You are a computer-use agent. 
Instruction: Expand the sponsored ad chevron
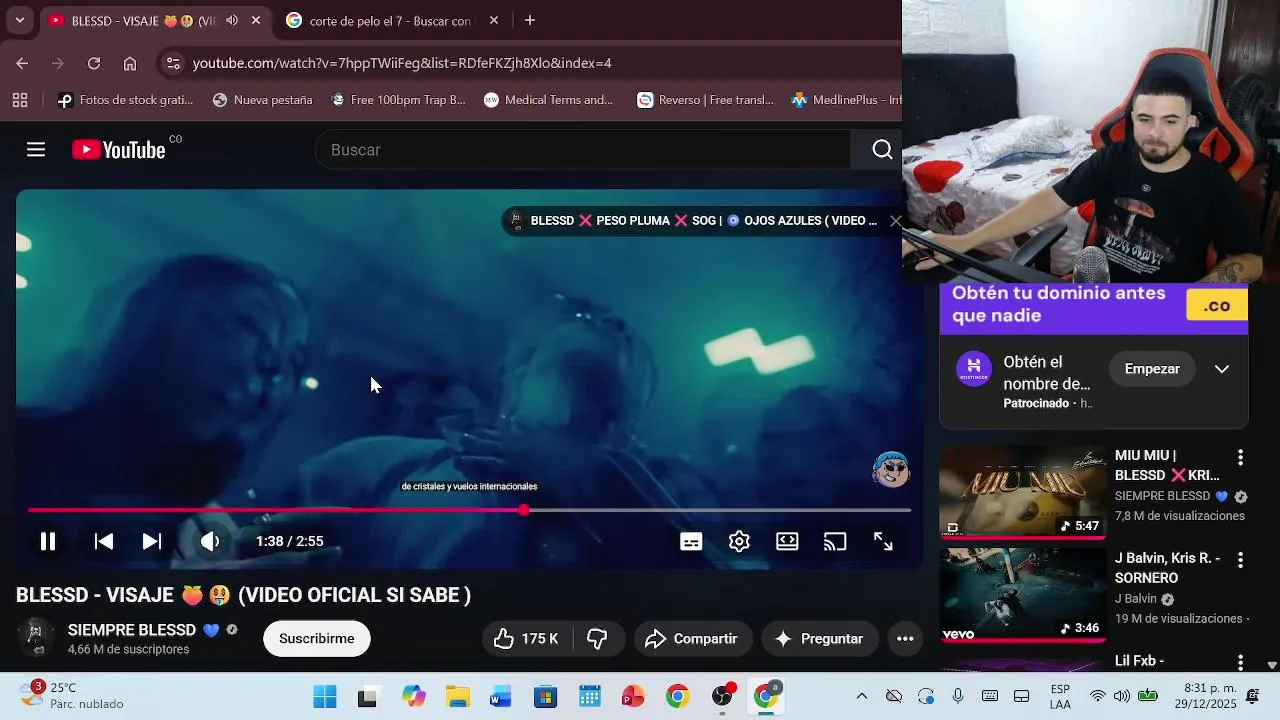(x=1222, y=369)
